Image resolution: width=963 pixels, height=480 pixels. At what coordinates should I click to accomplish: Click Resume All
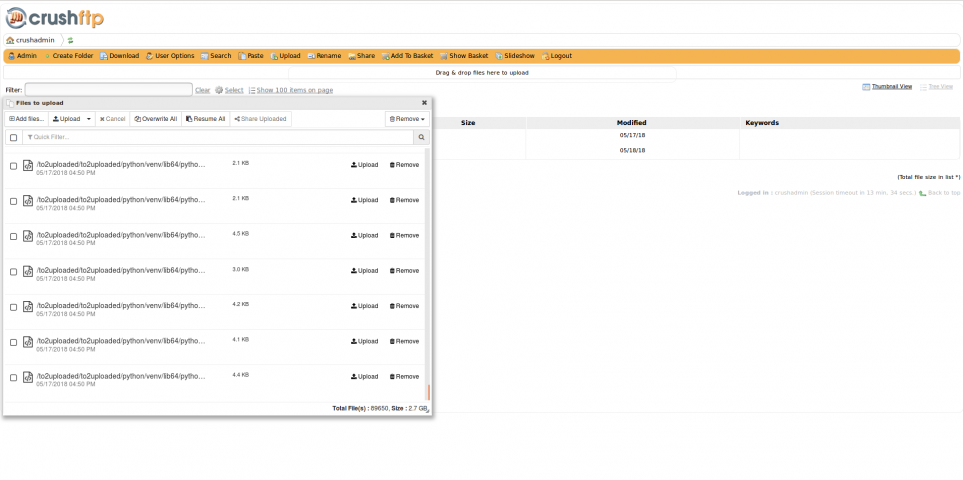pyautogui.click(x=205, y=119)
